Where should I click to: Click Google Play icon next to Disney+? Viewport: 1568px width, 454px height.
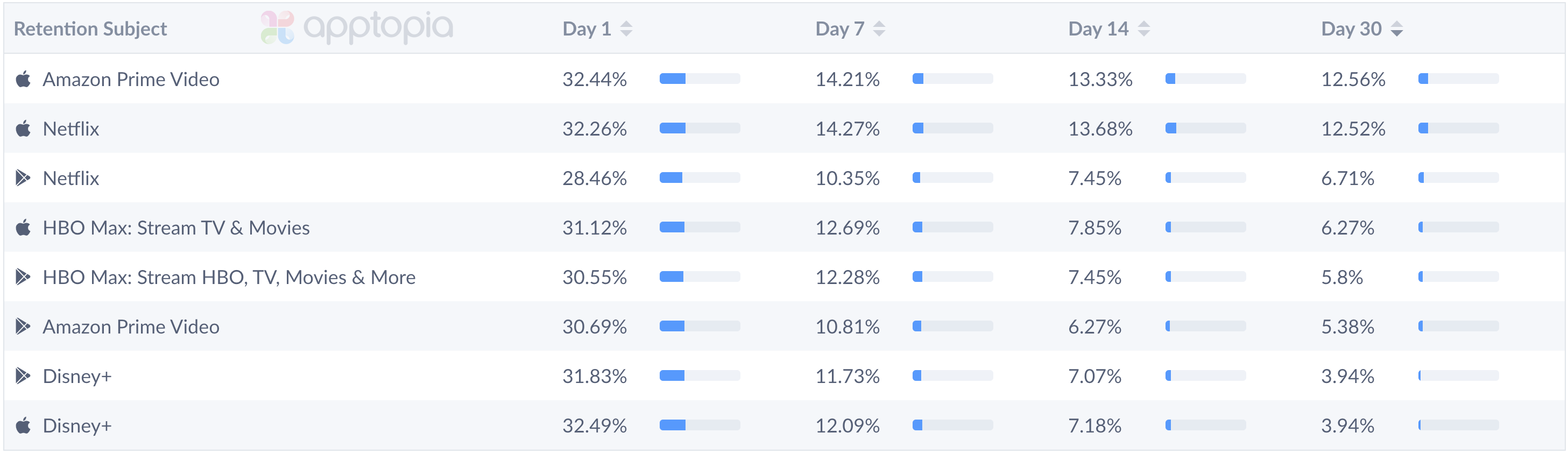23,376
